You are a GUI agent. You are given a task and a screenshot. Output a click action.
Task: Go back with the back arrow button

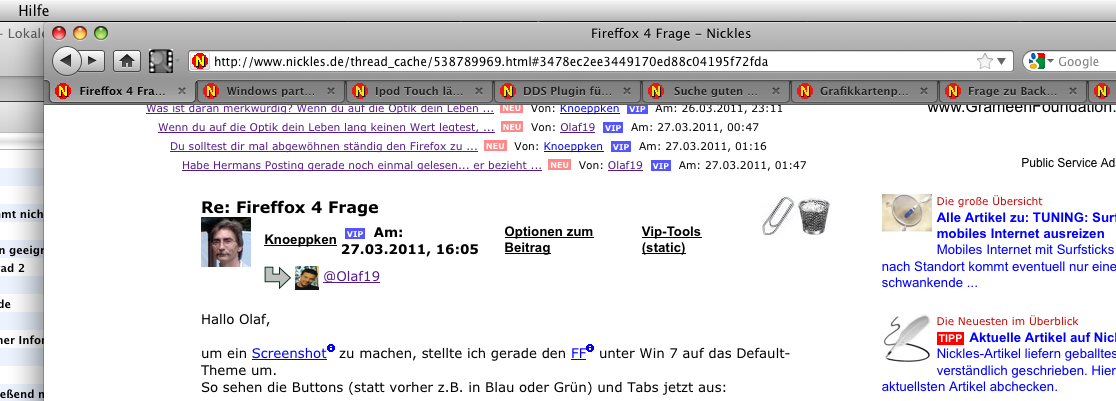point(66,61)
